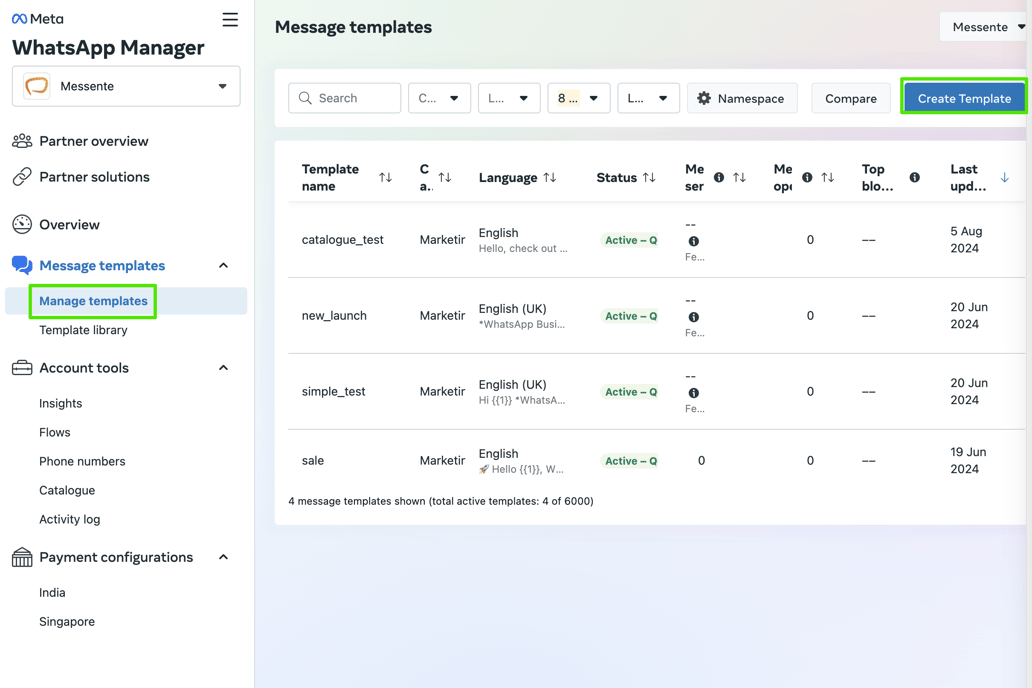Sort Messages opened column arrows
This screenshot has height=688, width=1032.
click(x=827, y=178)
